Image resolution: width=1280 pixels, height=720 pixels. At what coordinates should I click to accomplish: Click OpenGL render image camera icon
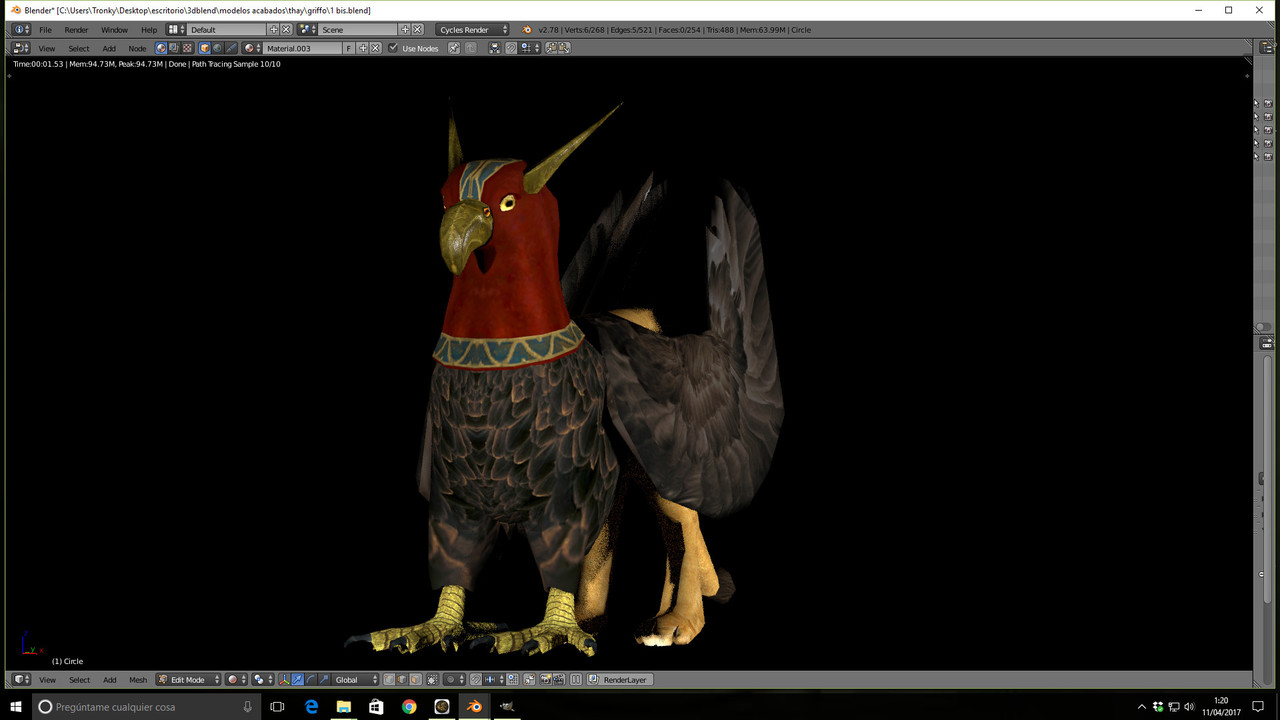[x=545, y=679]
